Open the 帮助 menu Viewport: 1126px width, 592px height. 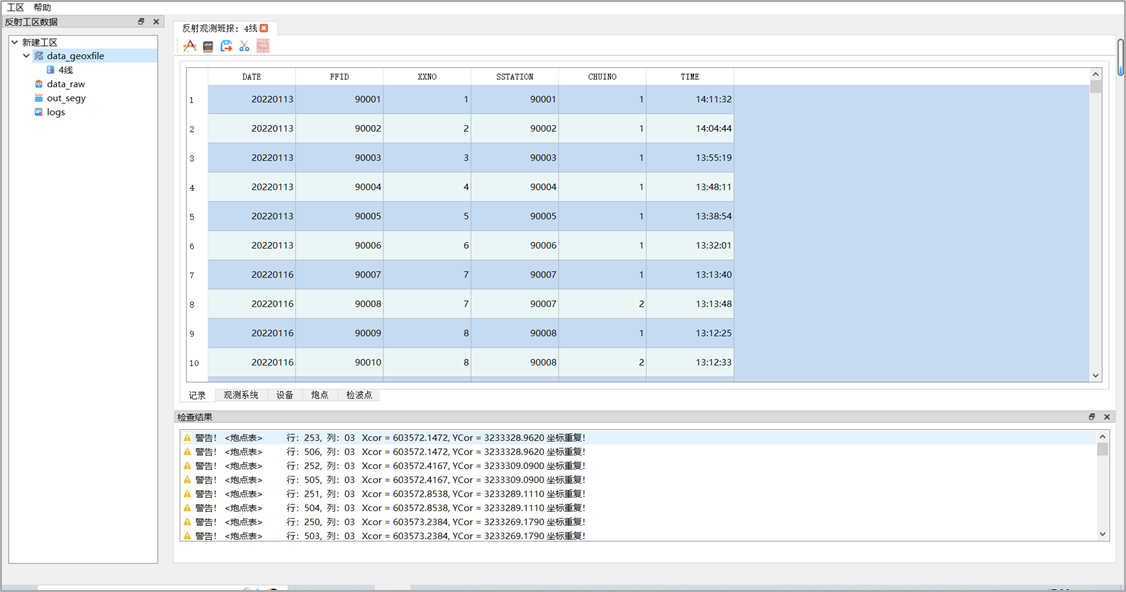coord(42,7)
